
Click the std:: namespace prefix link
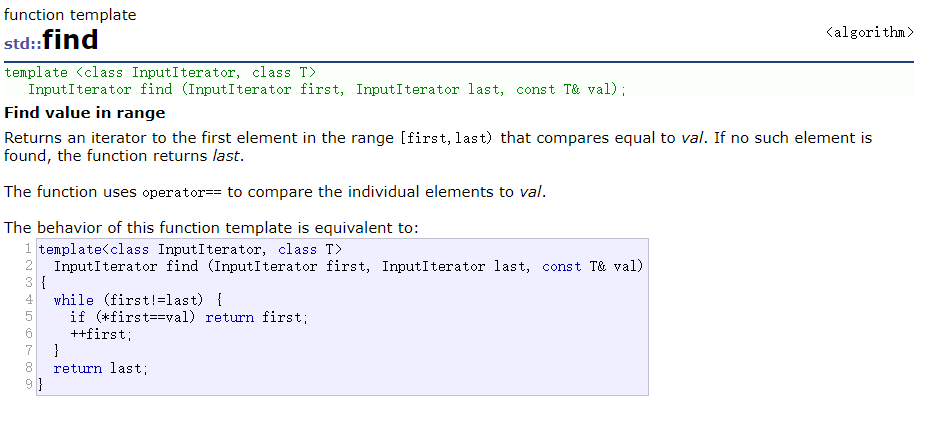[22, 43]
